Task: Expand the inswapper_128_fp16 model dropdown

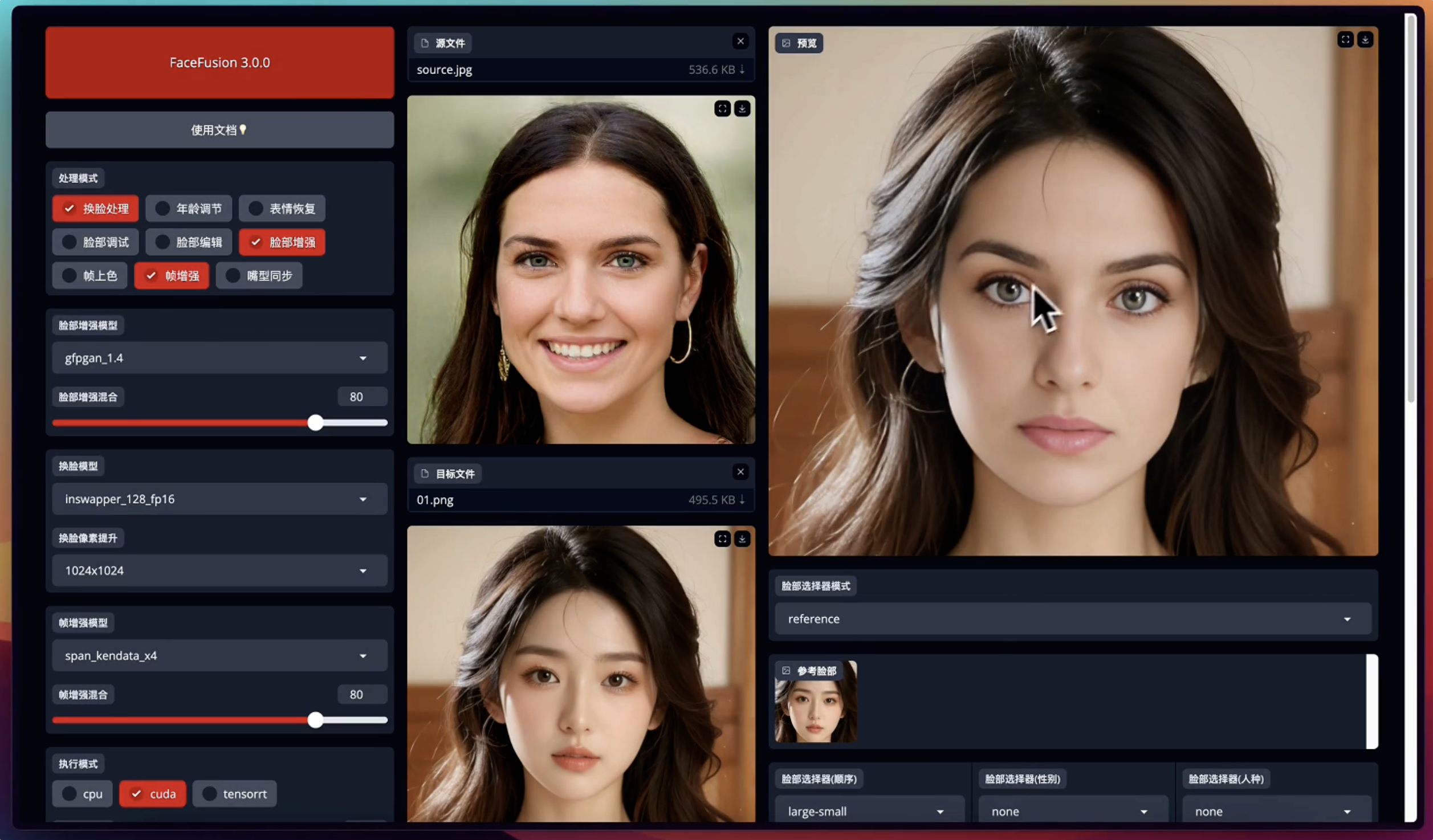Action: point(219,499)
